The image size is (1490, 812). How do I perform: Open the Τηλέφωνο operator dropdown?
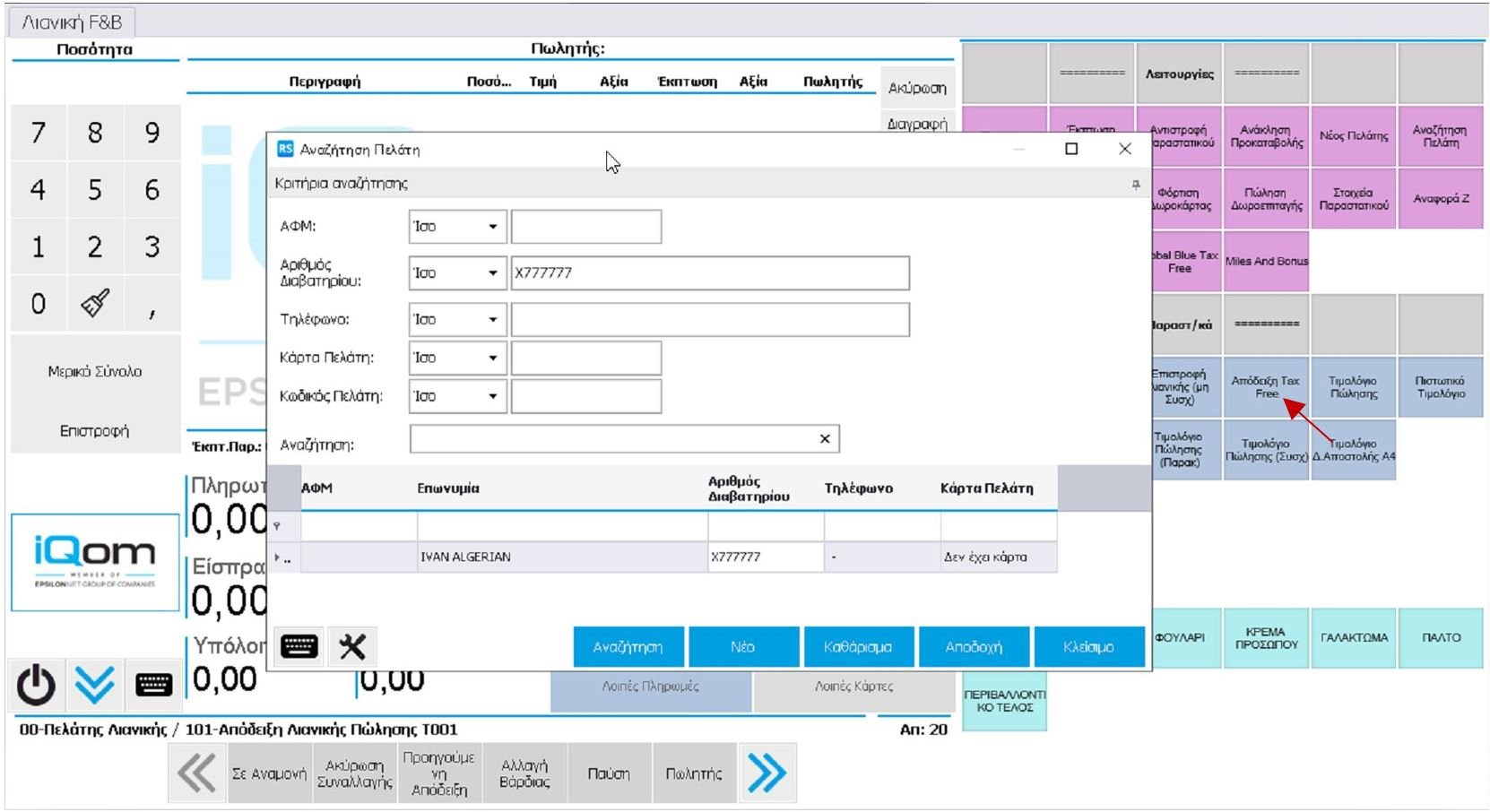pyautogui.click(x=492, y=320)
